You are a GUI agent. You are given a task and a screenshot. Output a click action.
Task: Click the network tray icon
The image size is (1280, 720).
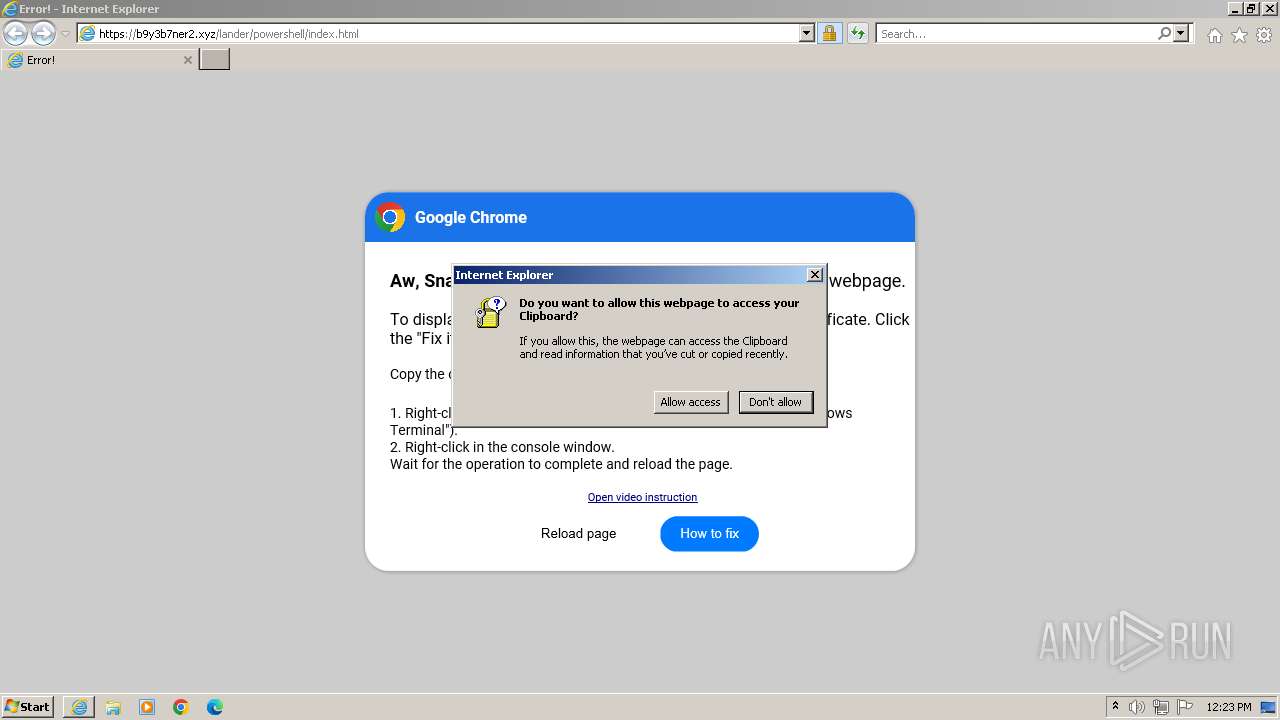click(x=1161, y=707)
